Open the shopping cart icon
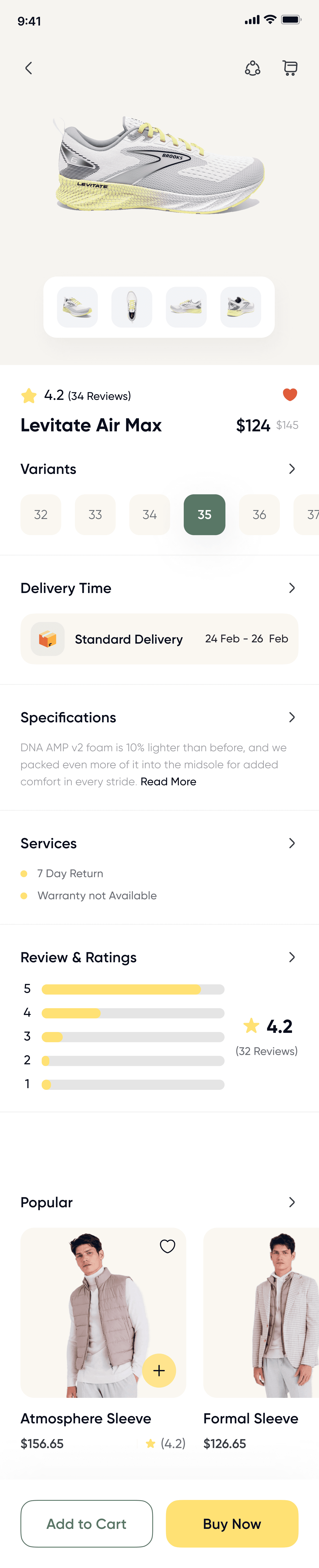The width and height of the screenshot is (319, 1568). [290, 68]
